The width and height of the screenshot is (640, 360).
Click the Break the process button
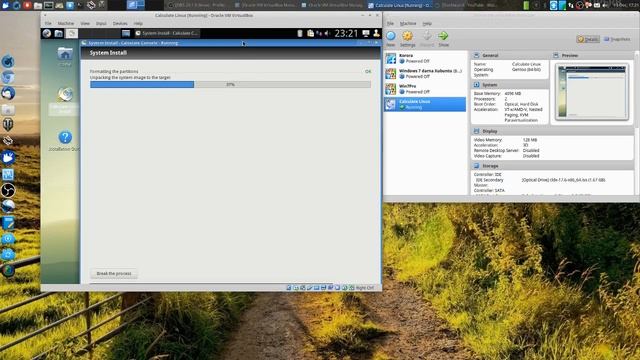click(114, 273)
